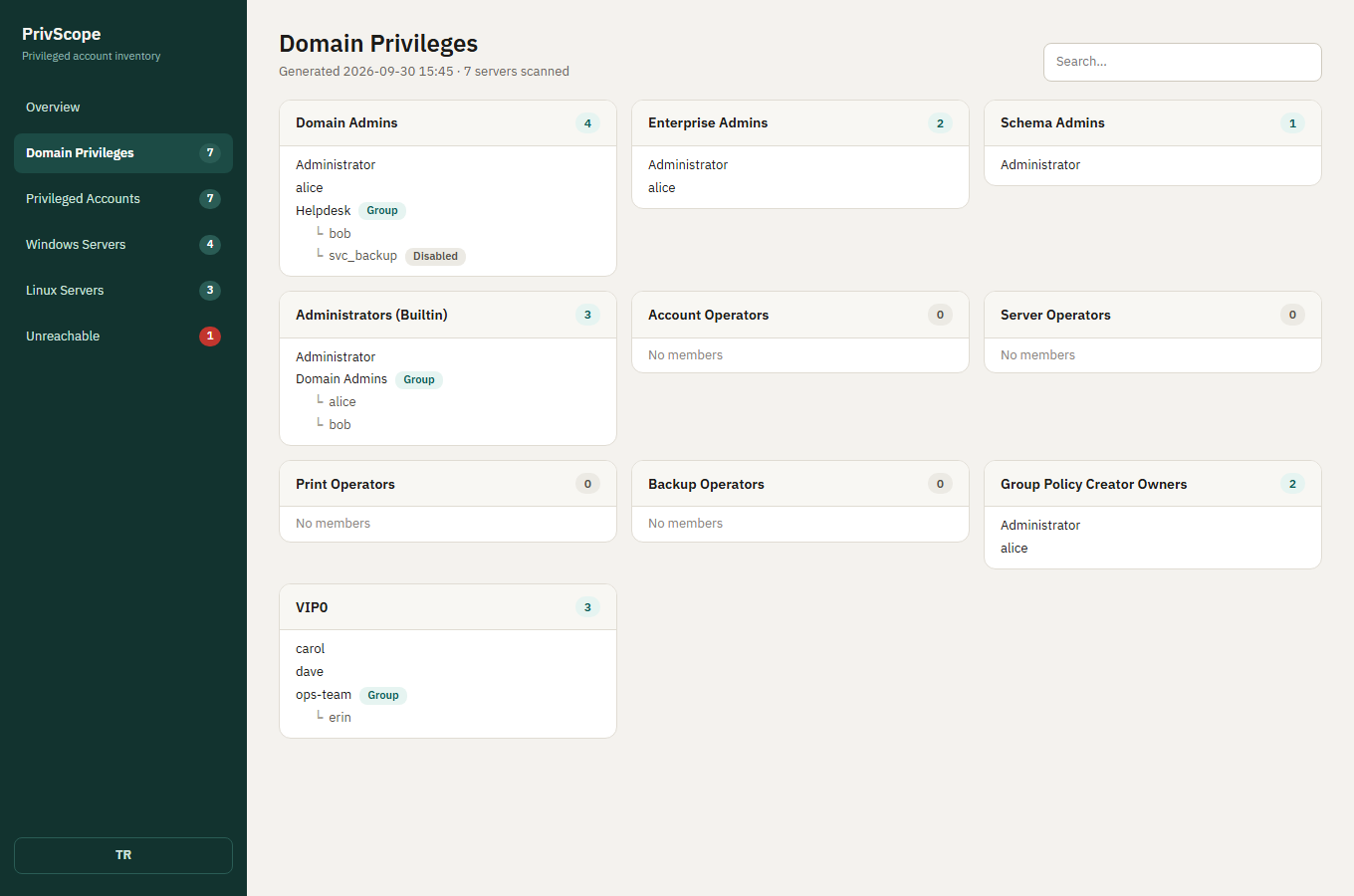This screenshot has width=1354, height=896.
Task: Click the member count badge on Domain Admins
Action: 587,123
